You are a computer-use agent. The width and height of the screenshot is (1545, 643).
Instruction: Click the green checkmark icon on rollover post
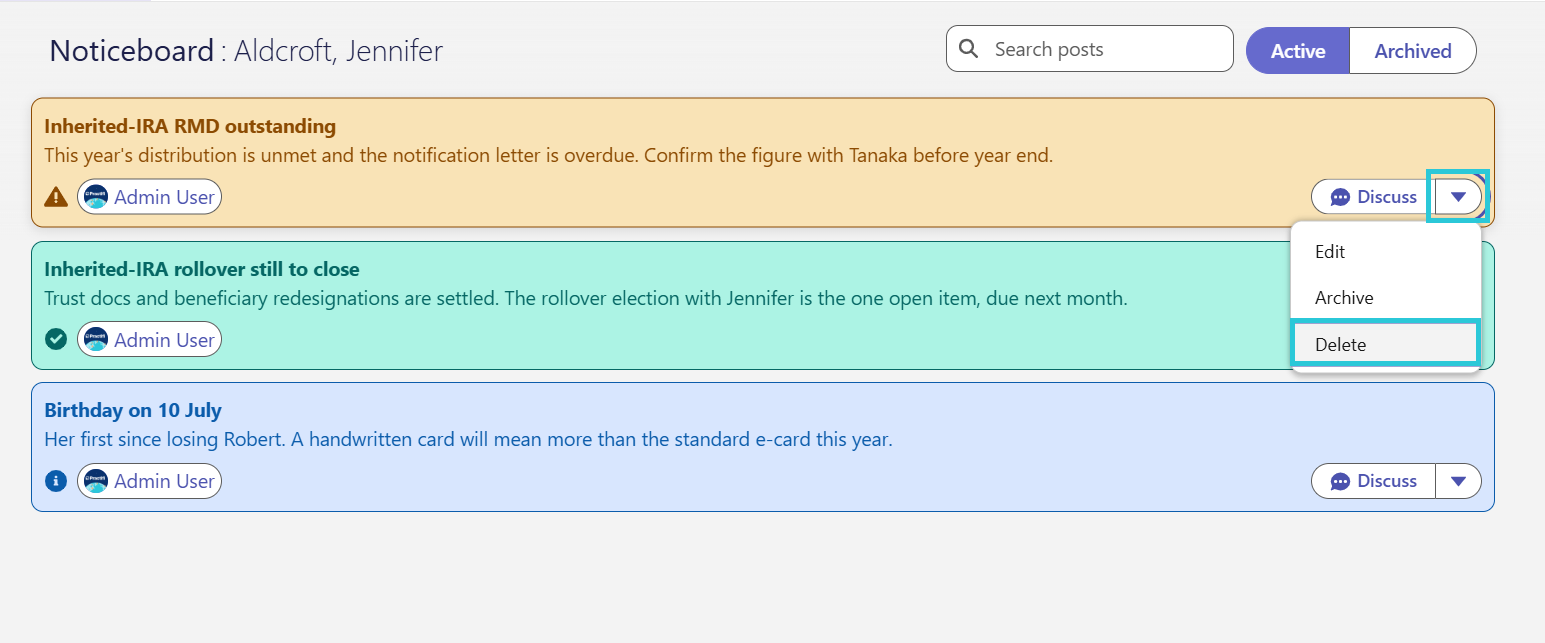tap(56, 340)
